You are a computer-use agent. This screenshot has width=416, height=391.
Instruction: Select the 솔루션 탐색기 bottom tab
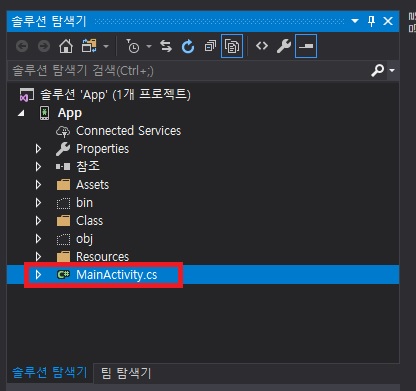coord(49,372)
